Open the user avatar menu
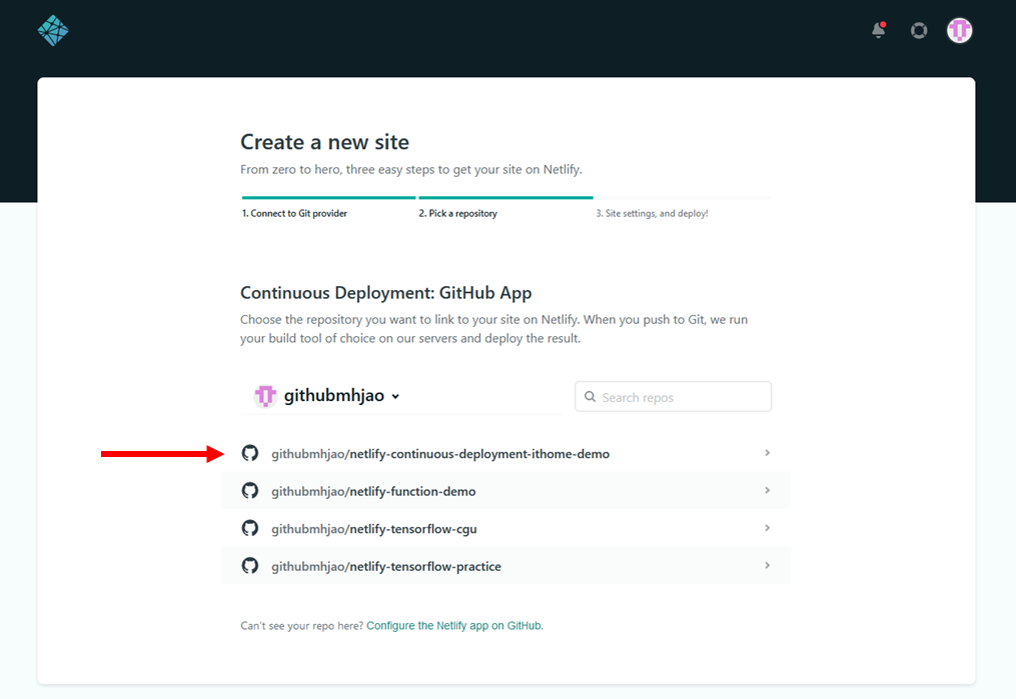Image resolution: width=1016 pixels, height=699 pixels. click(960, 30)
